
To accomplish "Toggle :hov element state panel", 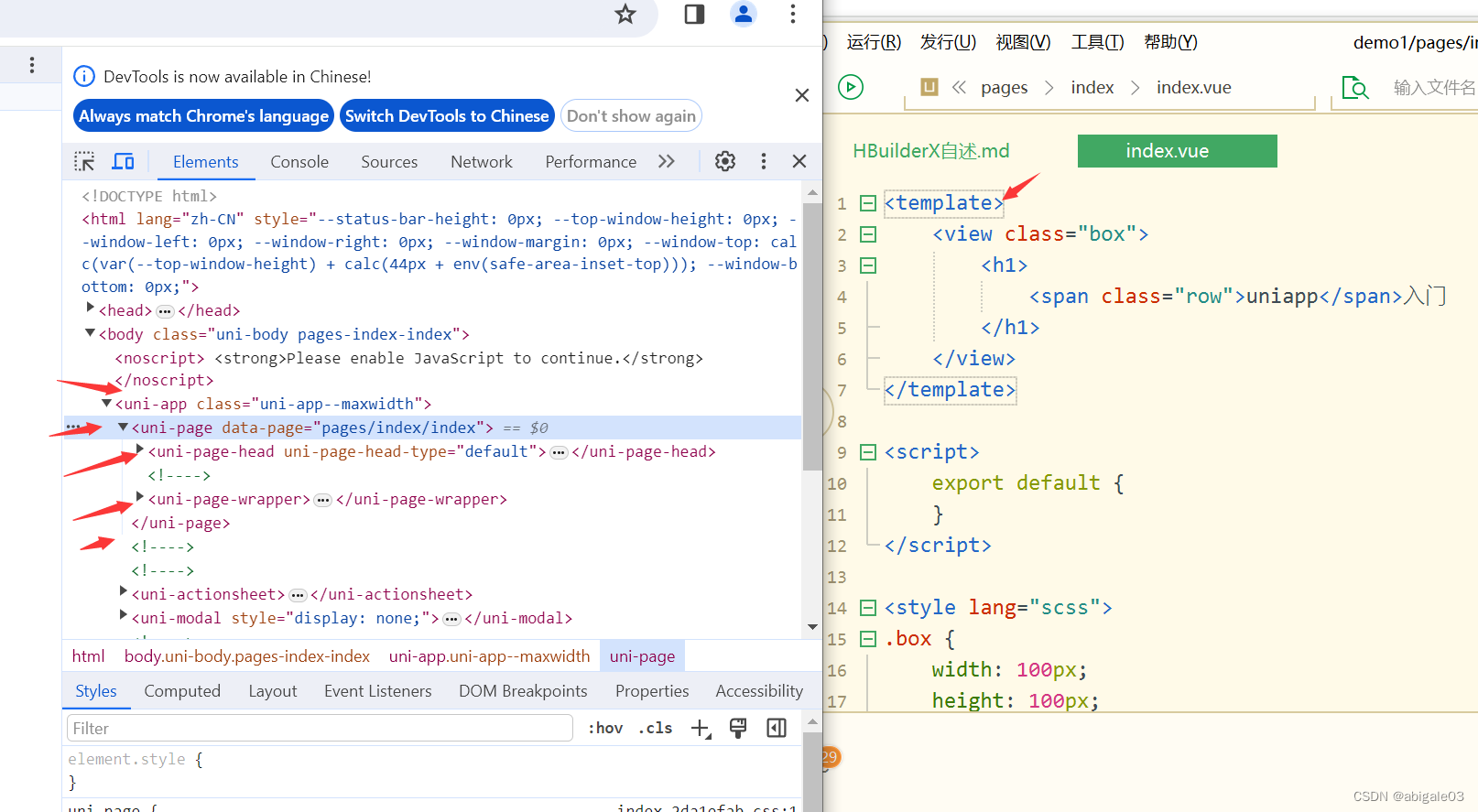I will coord(605,728).
